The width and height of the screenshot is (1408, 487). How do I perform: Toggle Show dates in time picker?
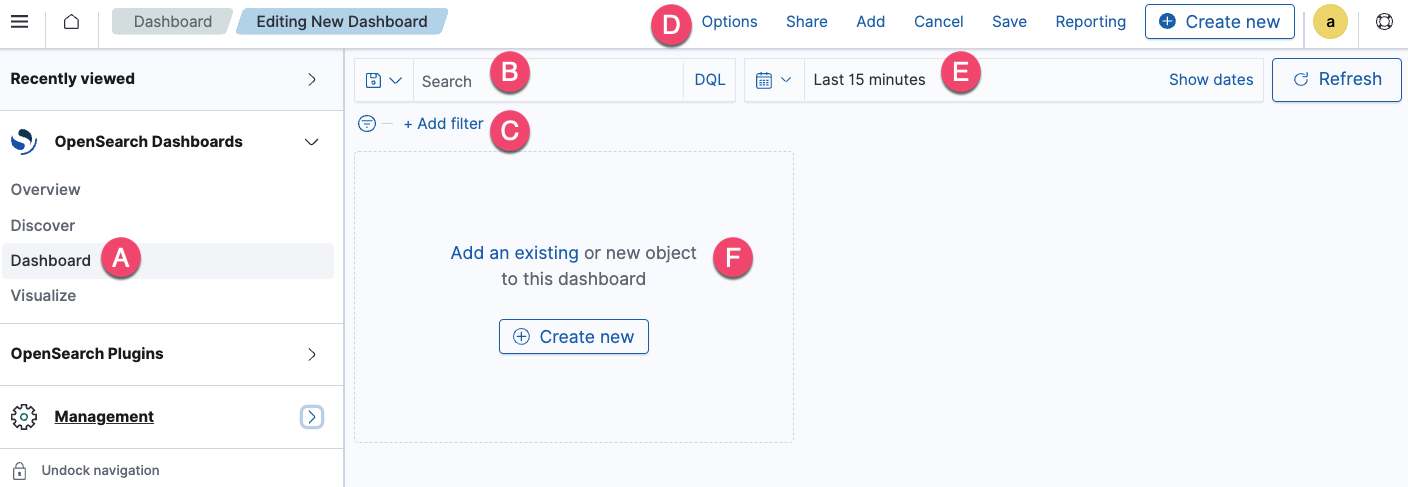point(1211,80)
